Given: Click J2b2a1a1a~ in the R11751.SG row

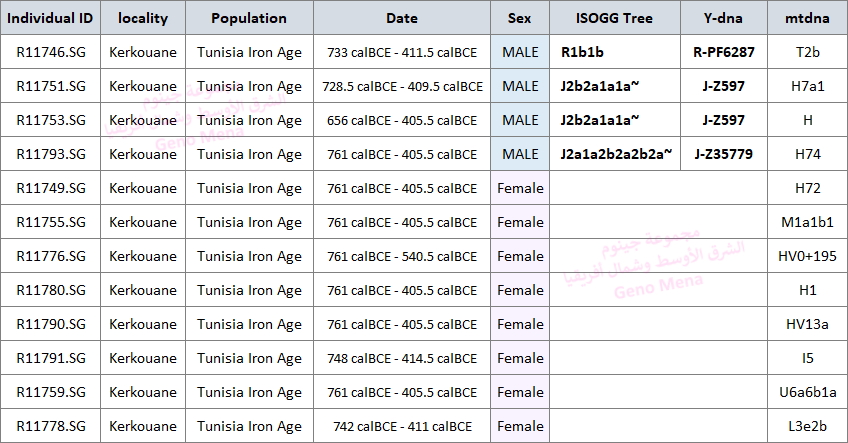Looking at the screenshot, I should [x=600, y=86].
